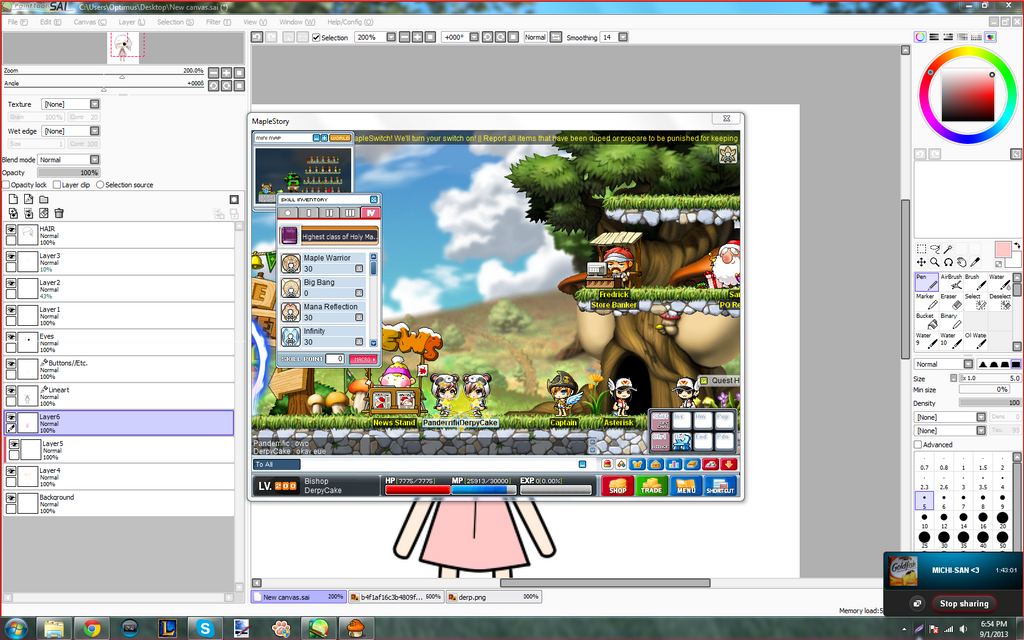1024x640 pixels.
Task: Choose the lasso selection tool
Action: [x=935, y=249]
